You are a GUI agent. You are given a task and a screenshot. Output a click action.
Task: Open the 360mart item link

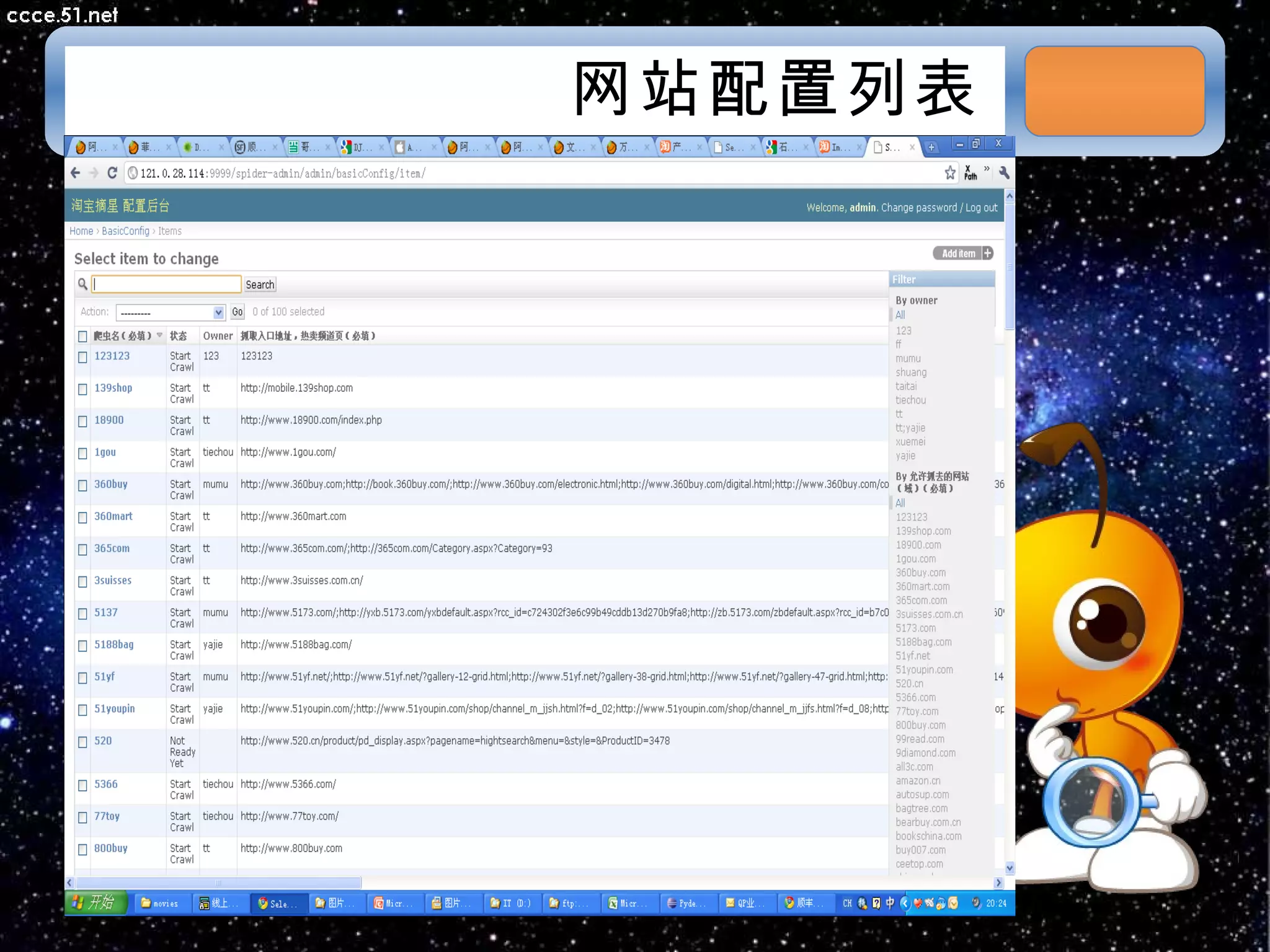pyautogui.click(x=113, y=516)
